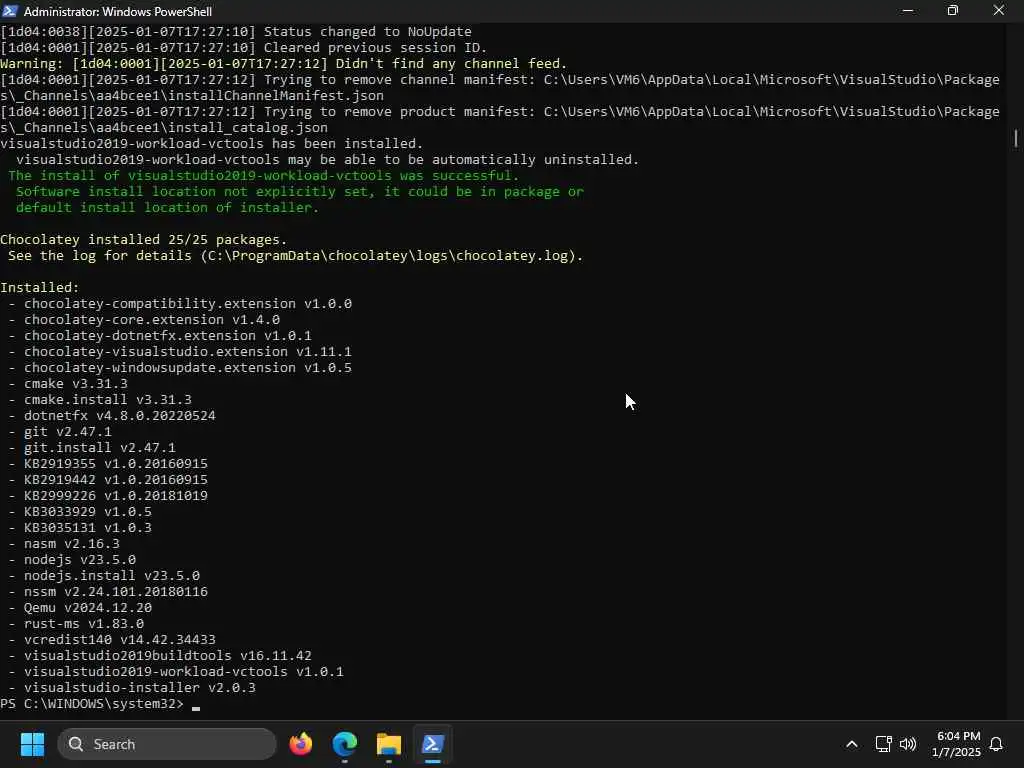
Task: Click the 'chocolatey-core.extension v1.4.0' entry
Action: [x=152, y=319]
